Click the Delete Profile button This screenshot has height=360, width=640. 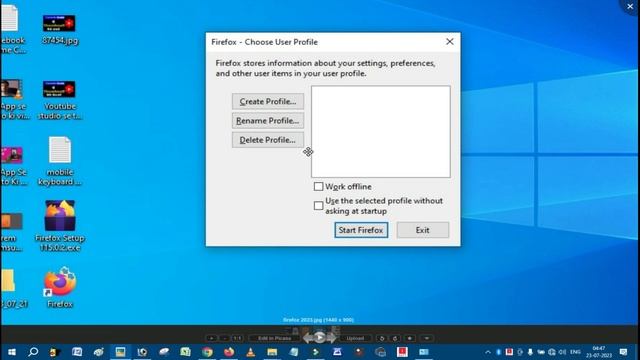click(x=268, y=140)
